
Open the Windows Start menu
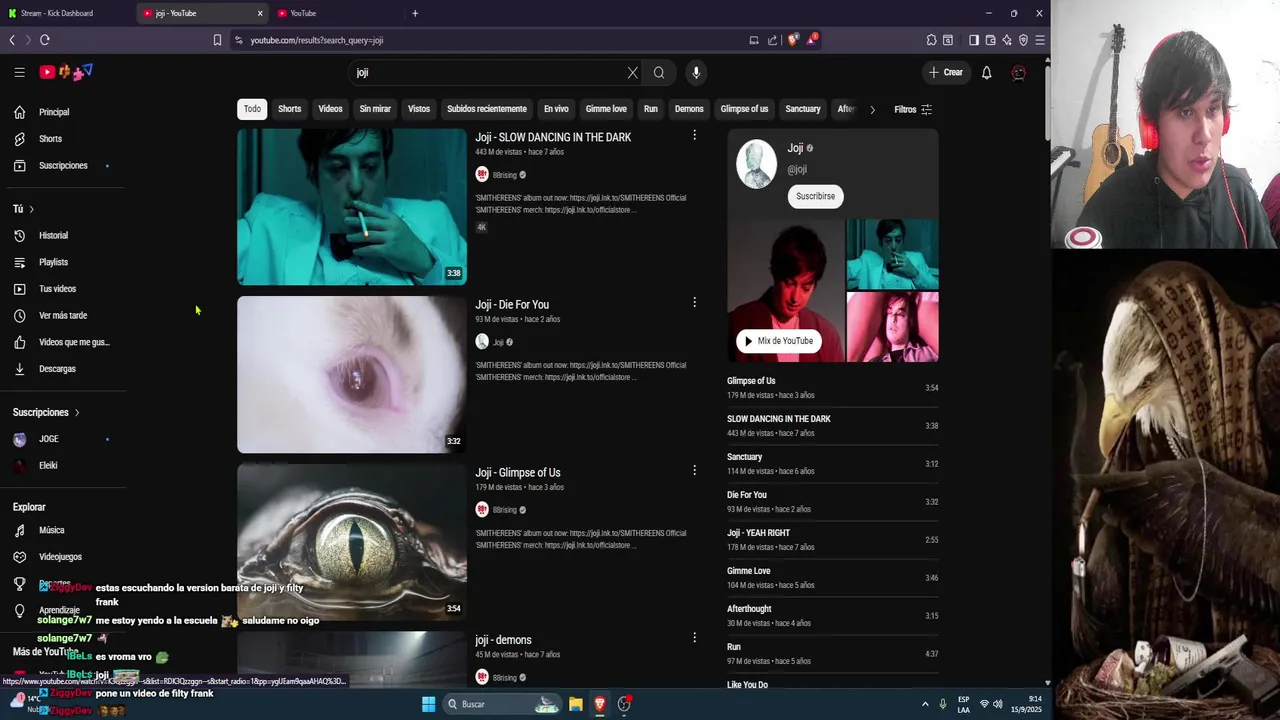[x=428, y=704]
